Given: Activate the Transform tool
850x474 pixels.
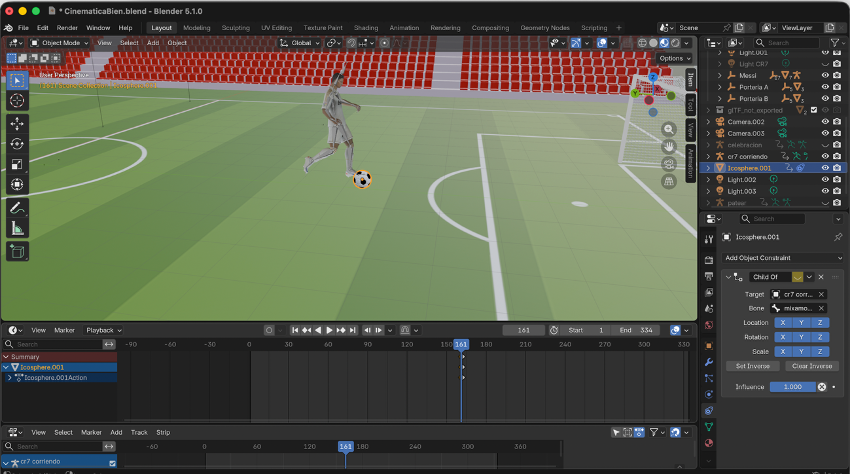Looking at the screenshot, I should (x=17, y=184).
